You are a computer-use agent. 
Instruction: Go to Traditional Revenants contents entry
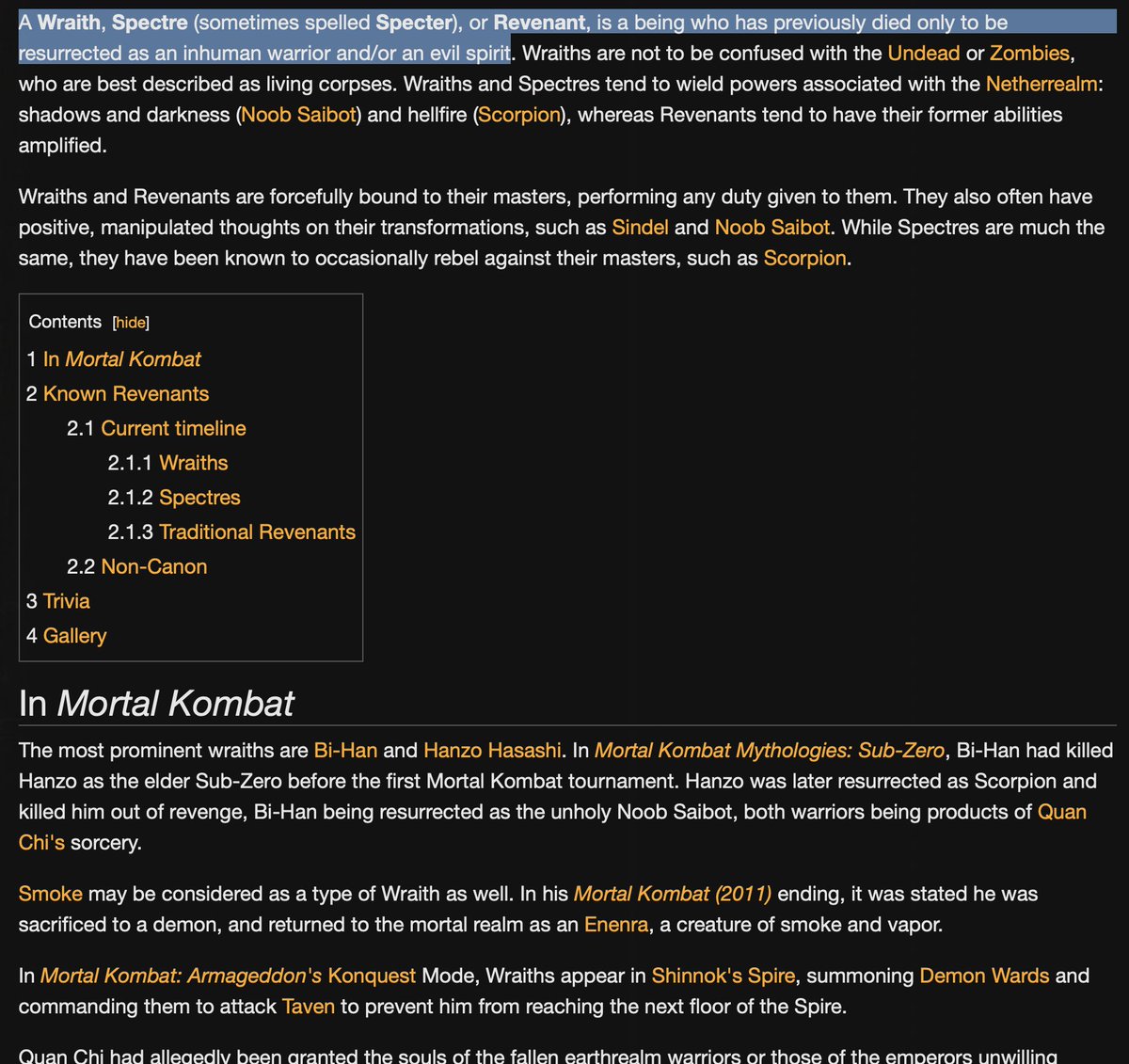coord(258,532)
